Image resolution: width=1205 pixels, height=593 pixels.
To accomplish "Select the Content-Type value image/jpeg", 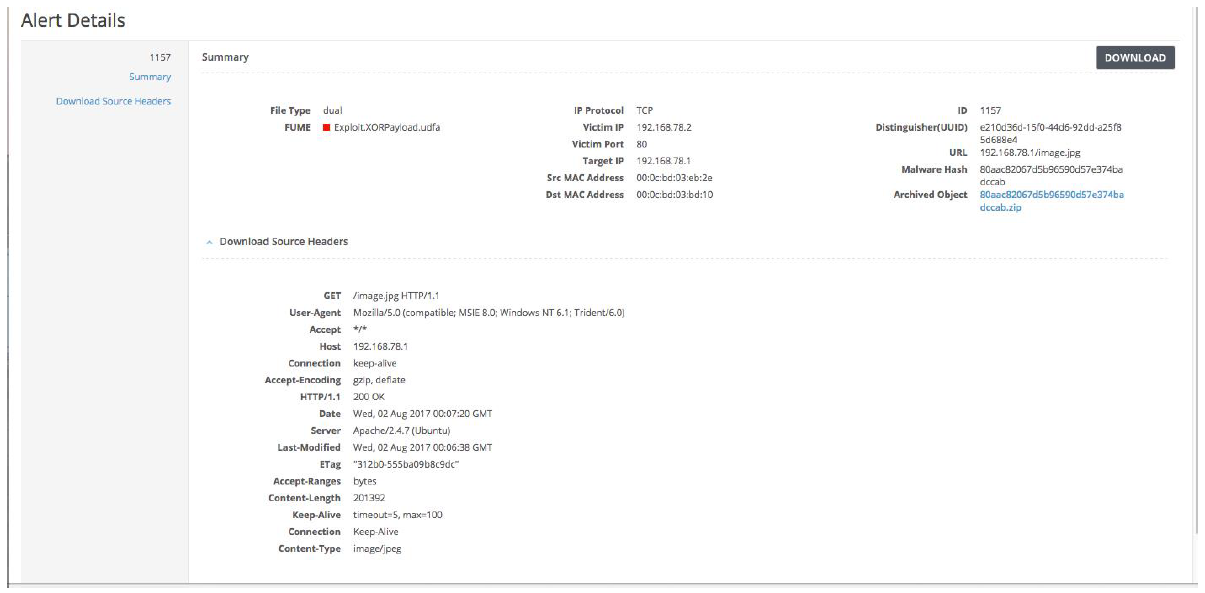I will click(x=377, y=549).
